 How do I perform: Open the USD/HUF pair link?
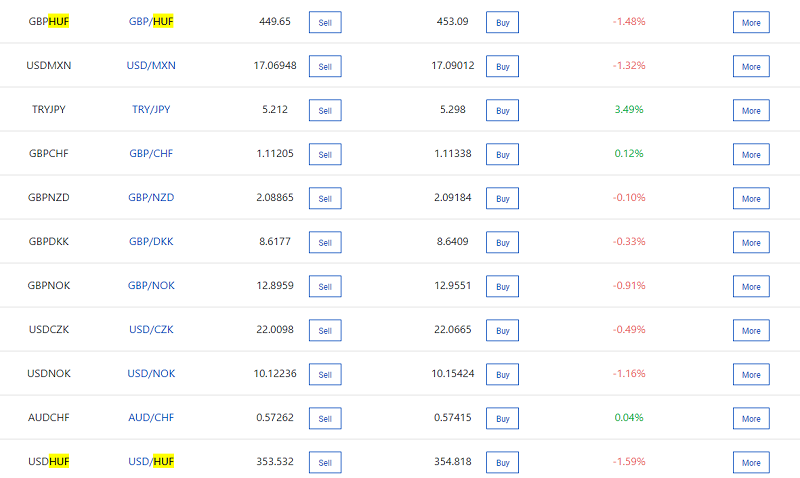pos(151,462)
